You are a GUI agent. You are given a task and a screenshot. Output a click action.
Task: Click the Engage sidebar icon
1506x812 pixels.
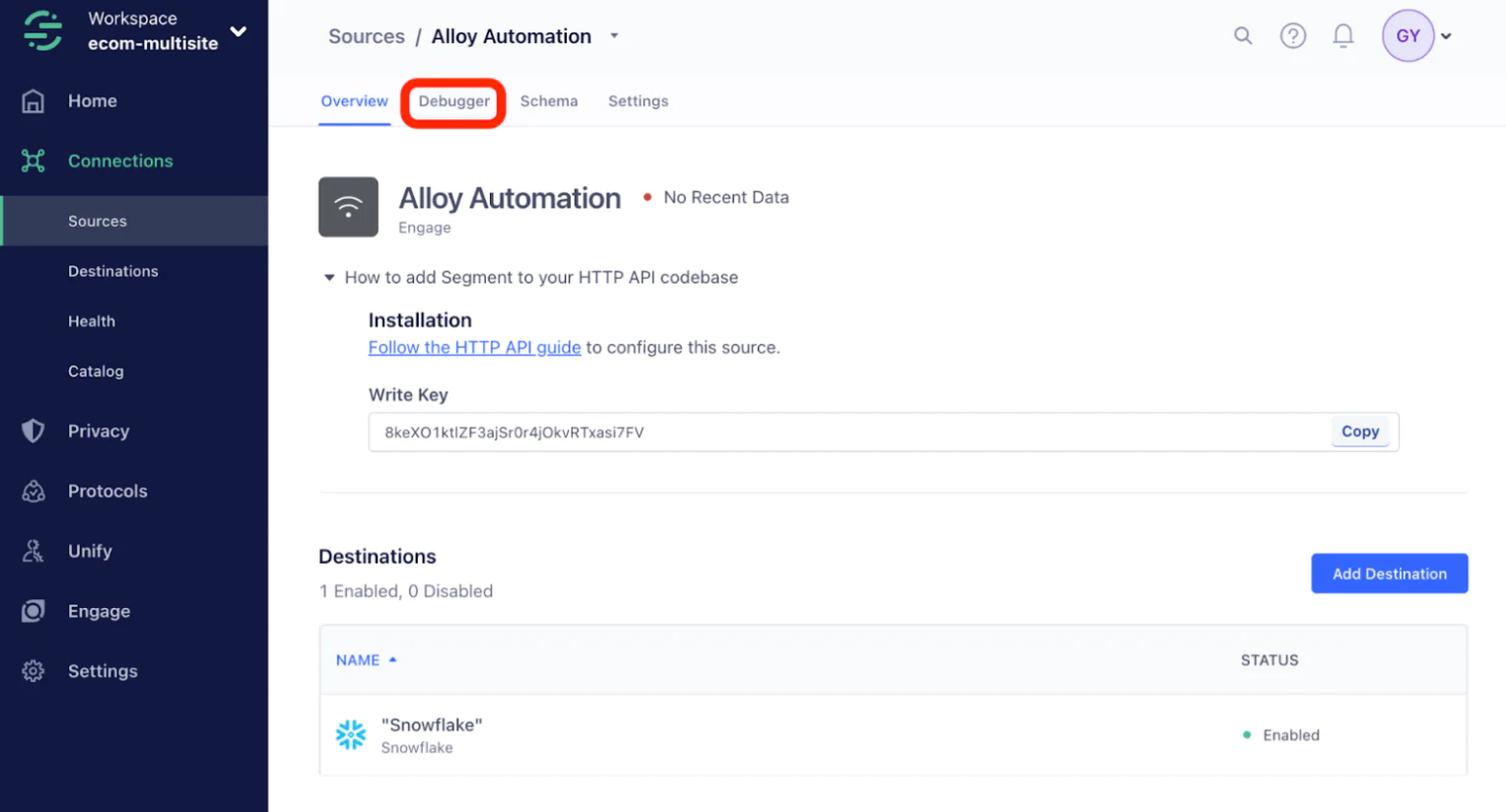tap(34, 611)
